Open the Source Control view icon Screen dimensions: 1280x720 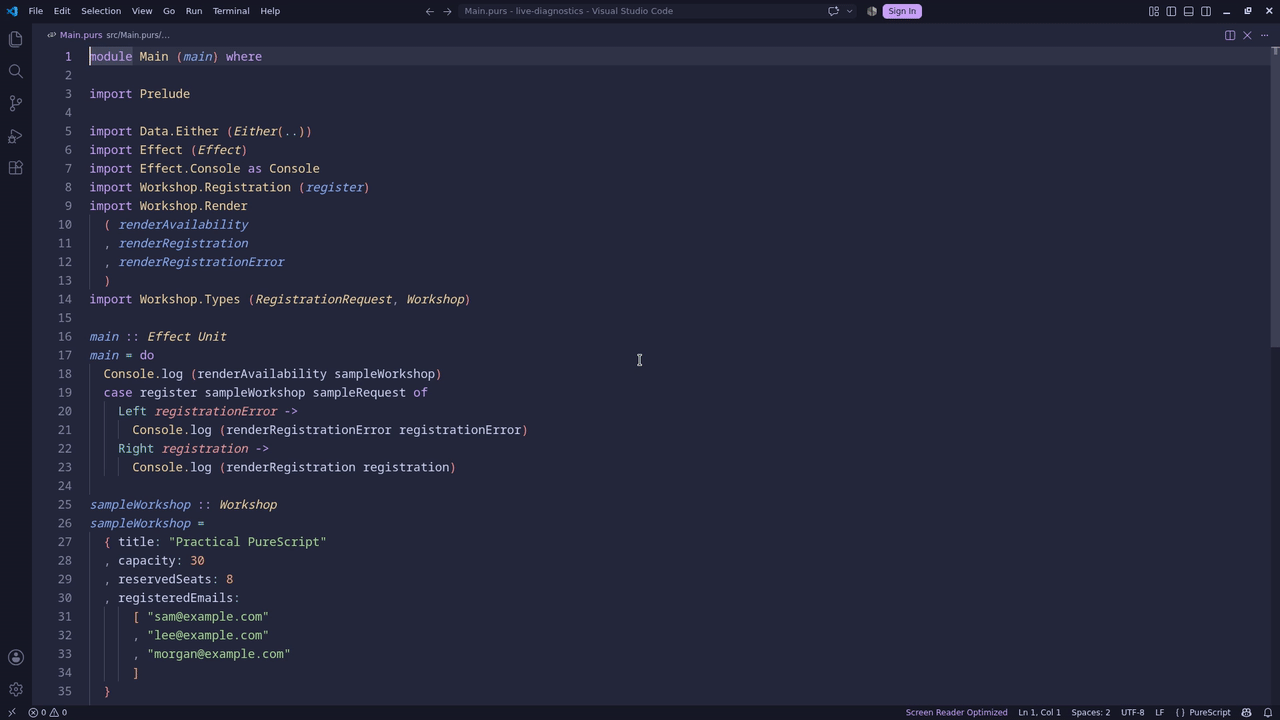[x=15, y=103]
